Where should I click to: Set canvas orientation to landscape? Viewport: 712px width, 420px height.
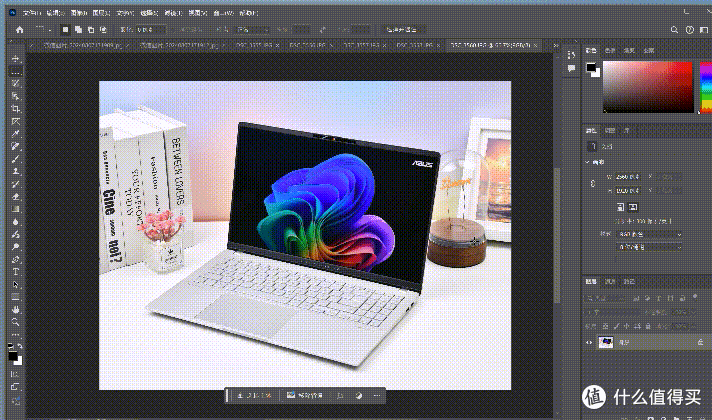(x=633, y=207)
